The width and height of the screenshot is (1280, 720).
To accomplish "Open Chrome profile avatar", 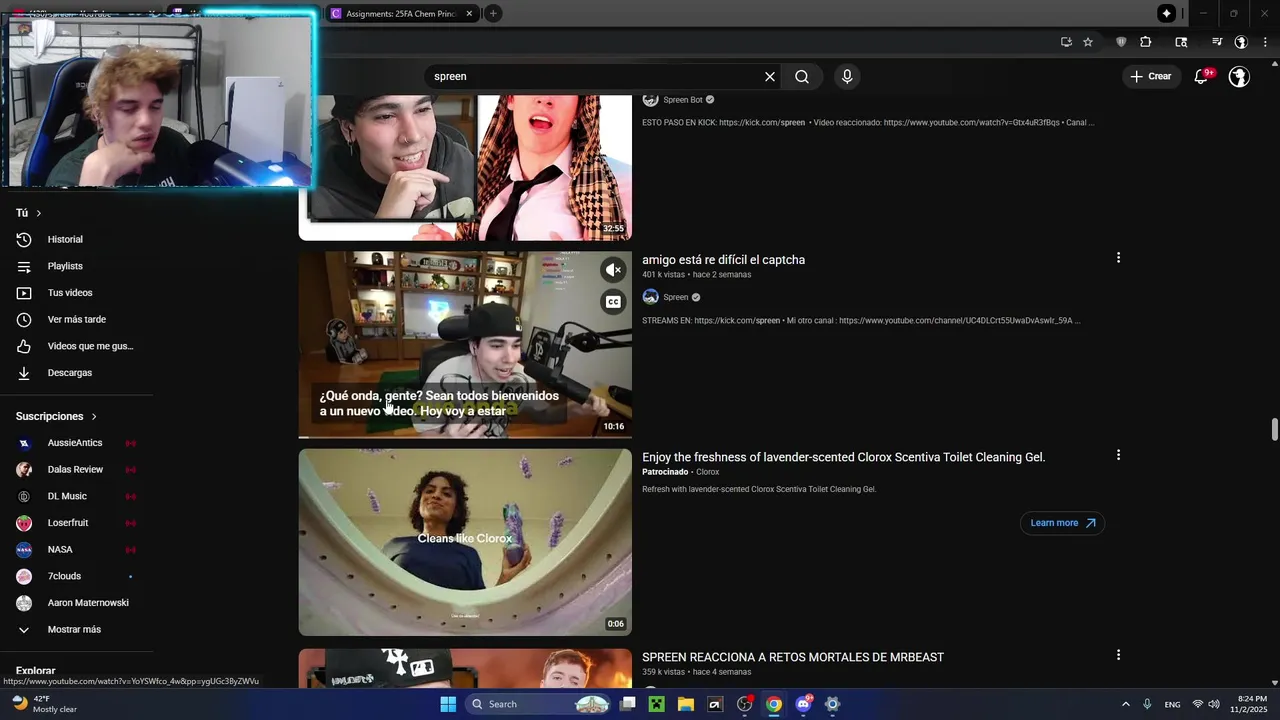I will 1241,42.
